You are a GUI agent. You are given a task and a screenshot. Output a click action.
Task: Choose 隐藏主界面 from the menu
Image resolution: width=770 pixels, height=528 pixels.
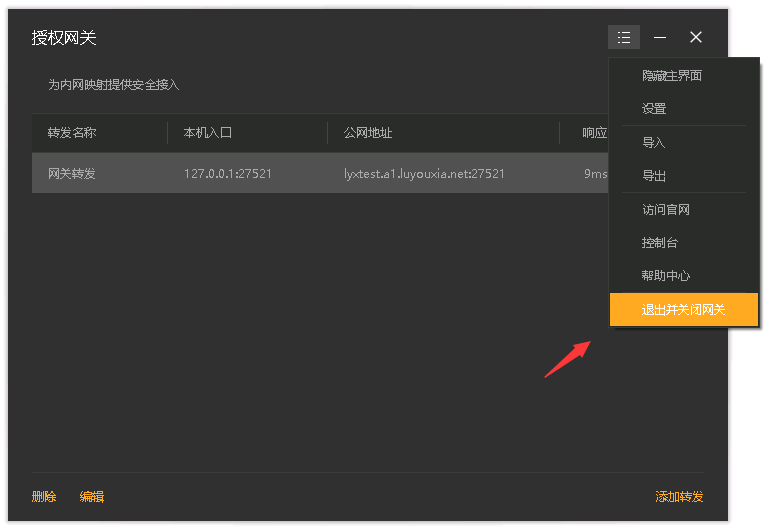pos(684,76)
